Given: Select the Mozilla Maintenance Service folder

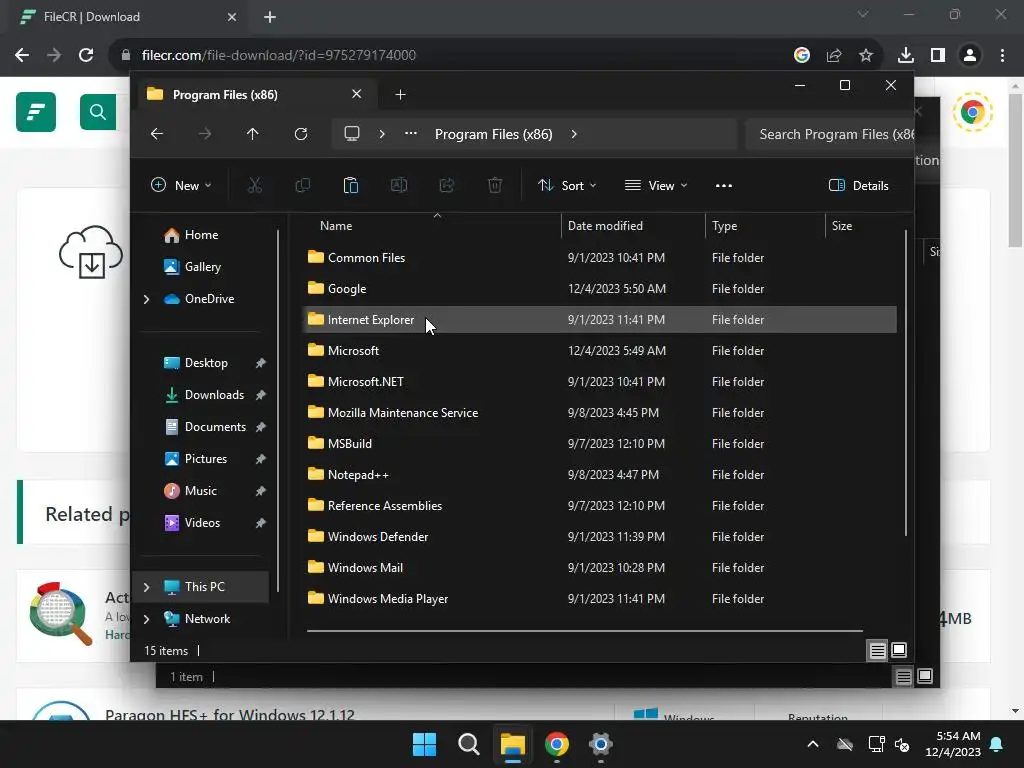Looking at the screenshot, I should pyautogui.click(x=600, y=413).
